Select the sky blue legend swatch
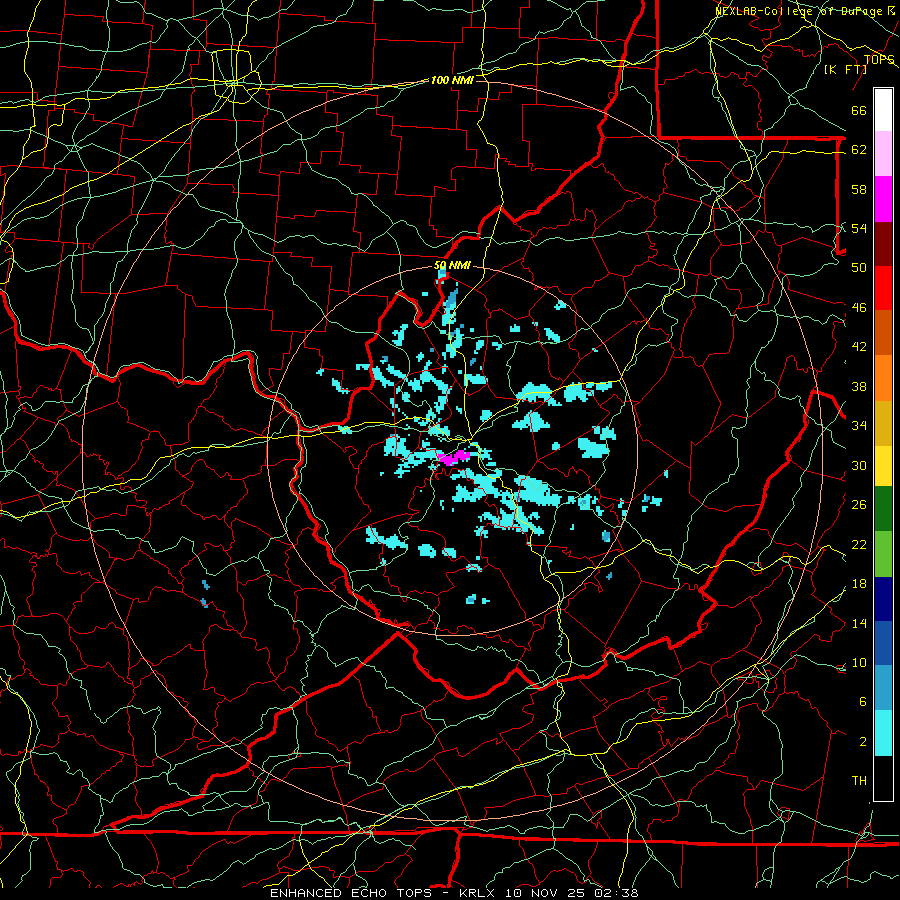This screenshot has height=900, width=900. click(x=883, y=688)
